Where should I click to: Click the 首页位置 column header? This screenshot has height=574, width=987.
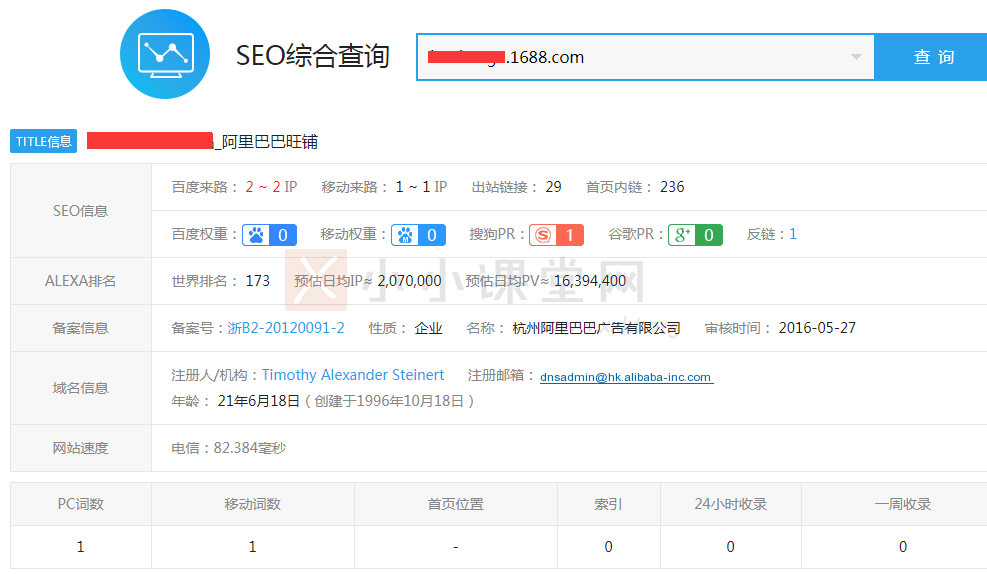point(456,504)
